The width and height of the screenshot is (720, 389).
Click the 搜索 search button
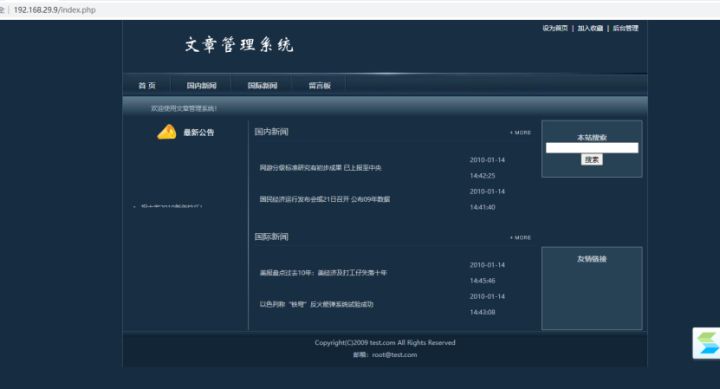[592, 159]
